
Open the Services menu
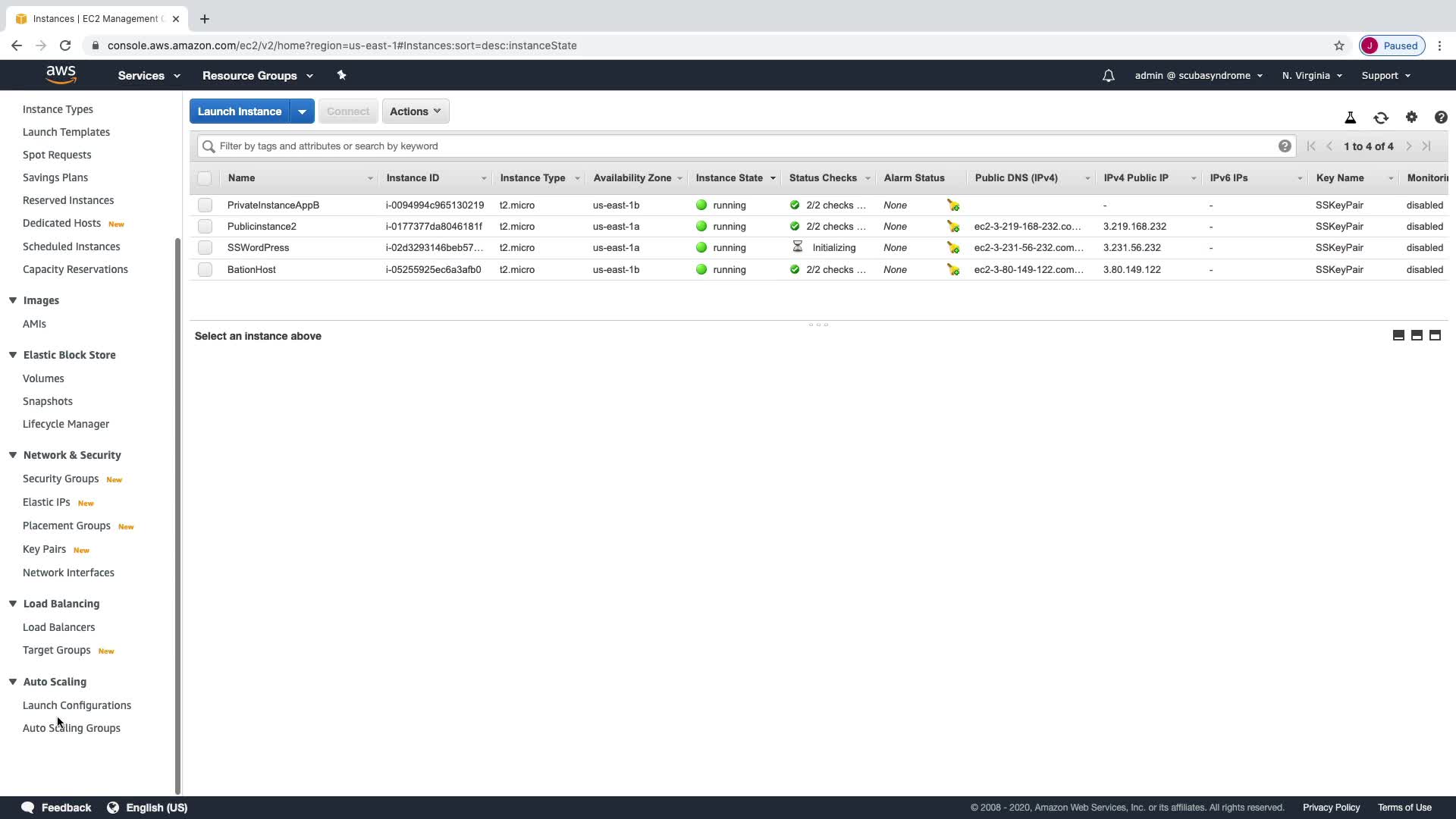coord(149,76)
